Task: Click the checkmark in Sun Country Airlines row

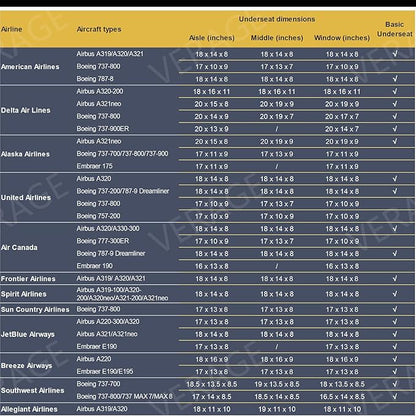Action: pyautogui.click(x=395, y=309)
